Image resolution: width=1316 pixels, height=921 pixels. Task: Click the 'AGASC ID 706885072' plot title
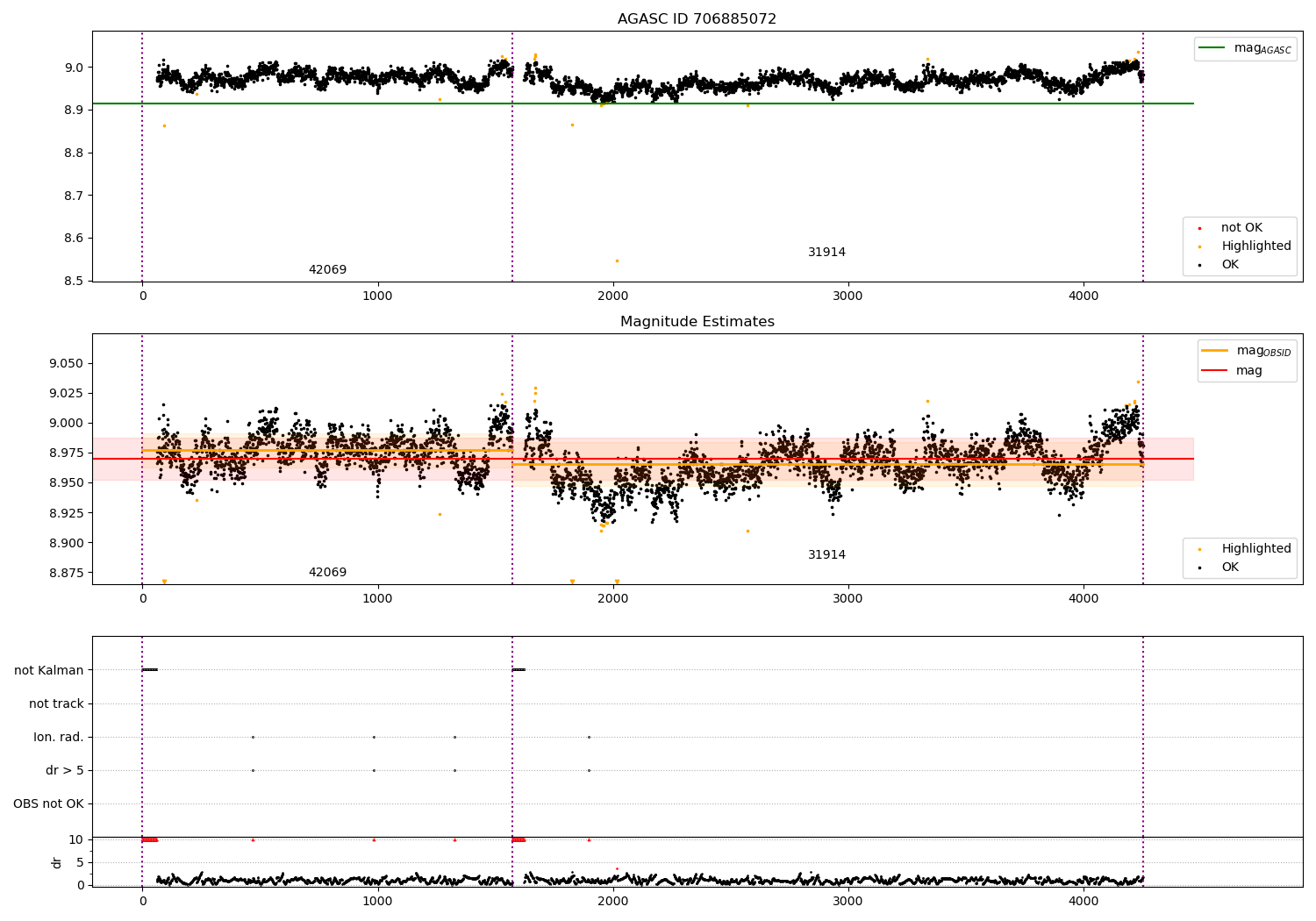tap(697, 19)
